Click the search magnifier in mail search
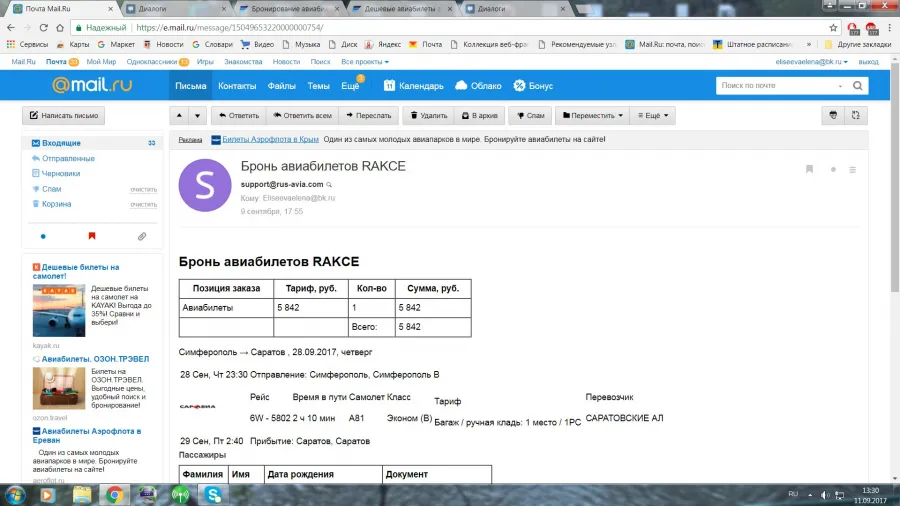Screen dimensions: 900x506 point(858,85)
